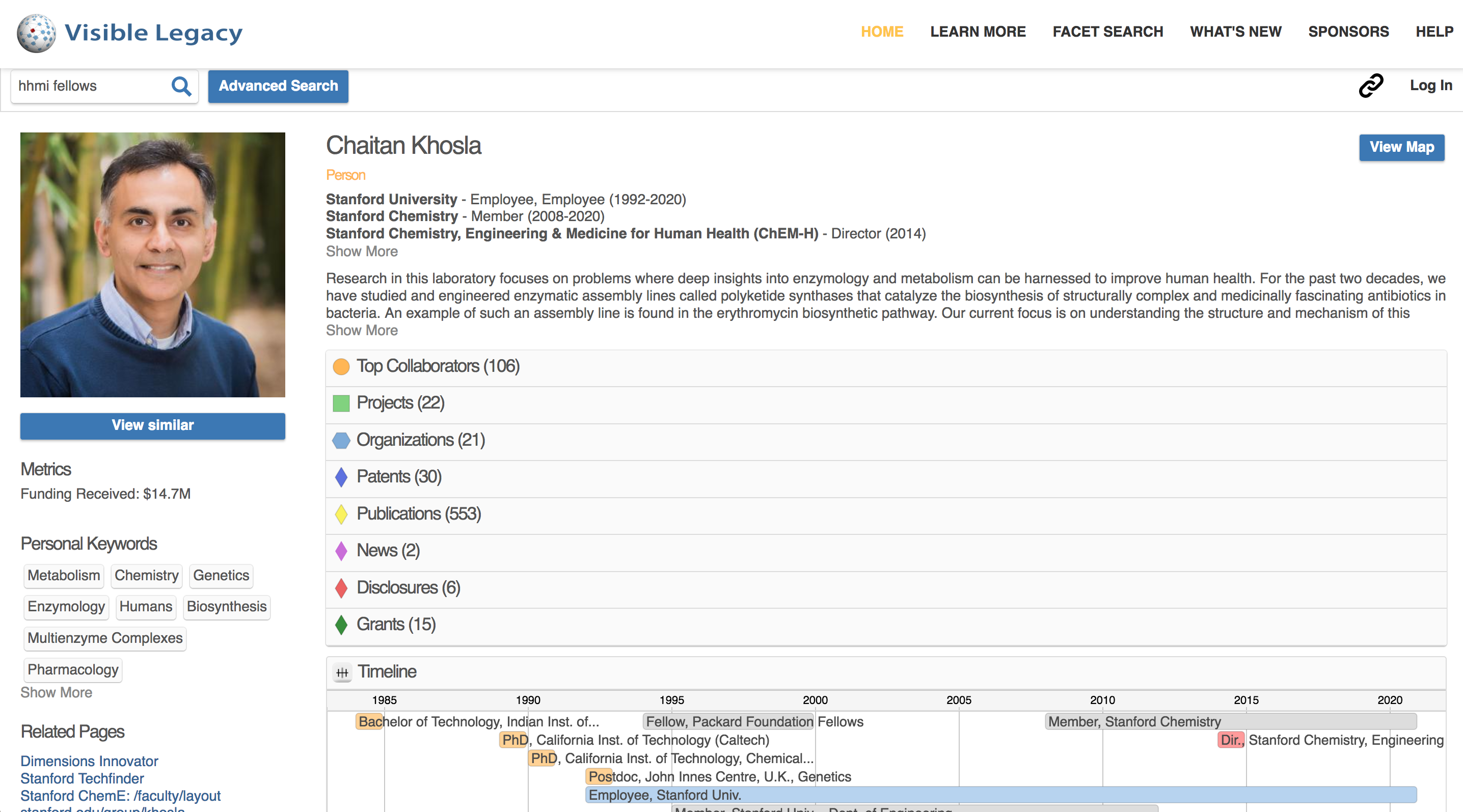The image size is (1463, 812).
Task: Click Stanford Chemistry affiliation text
Action: pos(392,216)
